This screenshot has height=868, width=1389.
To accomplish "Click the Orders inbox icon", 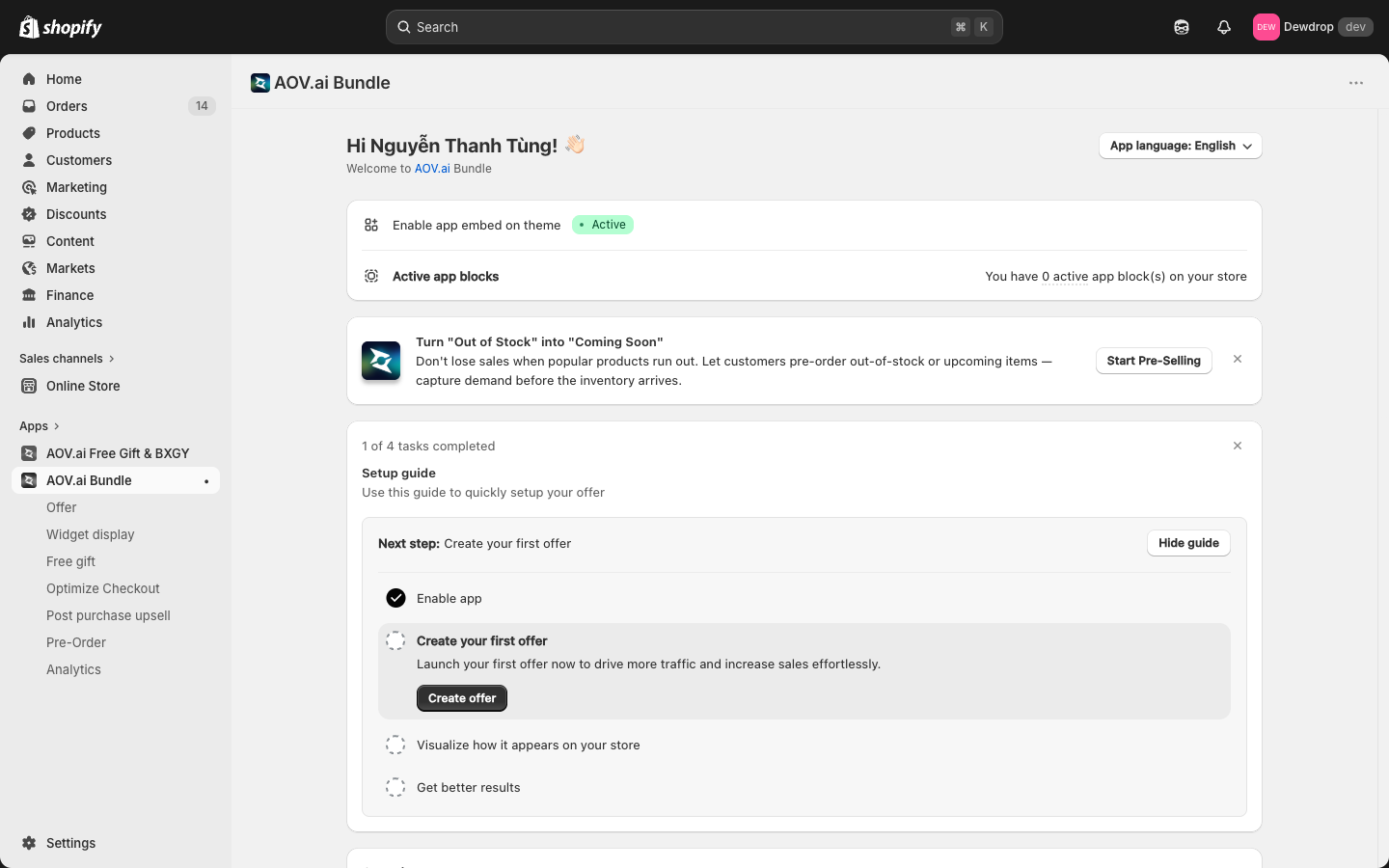I will [x=29, y=106].
